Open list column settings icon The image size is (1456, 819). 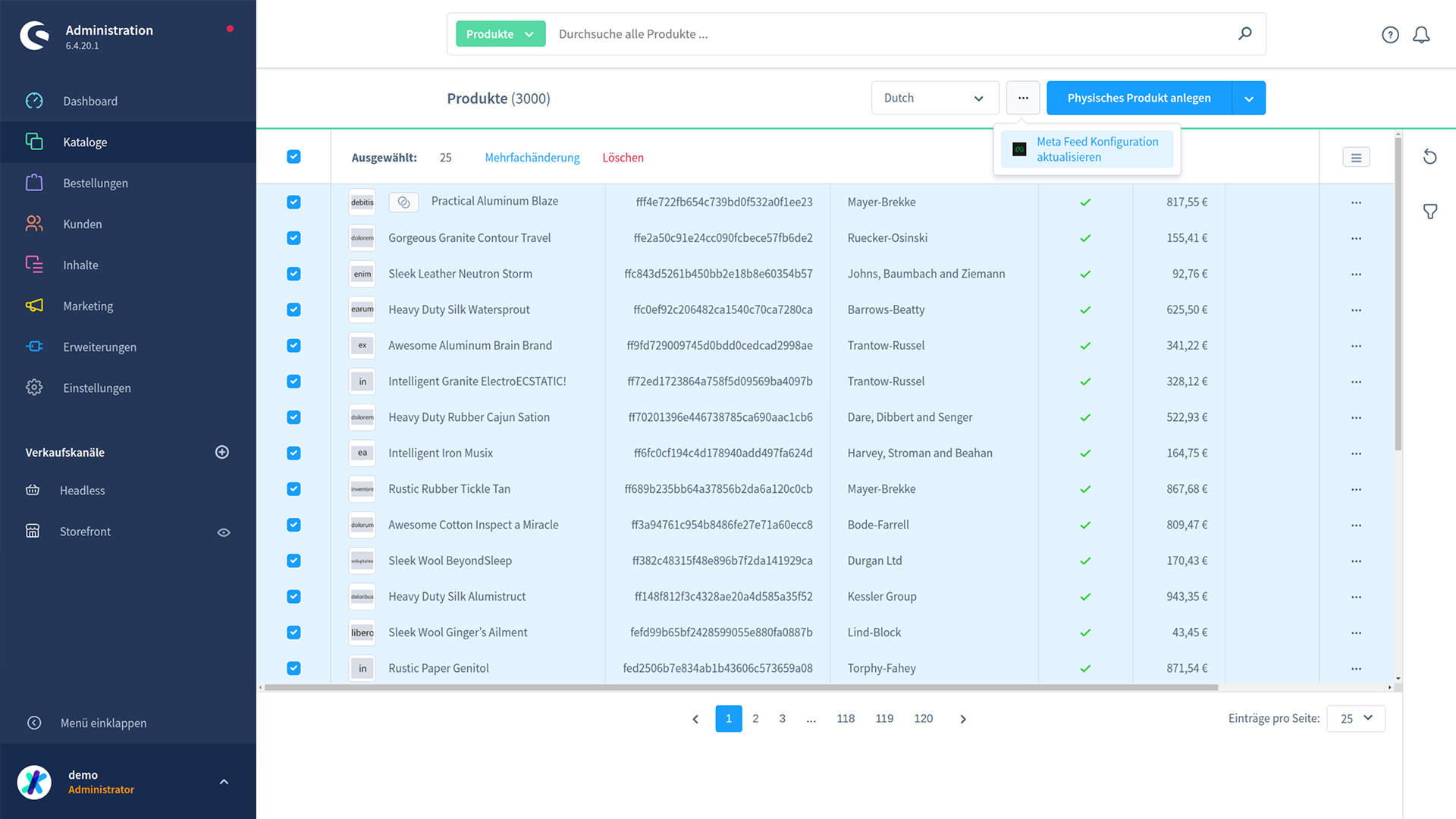tap(1356, 158)
